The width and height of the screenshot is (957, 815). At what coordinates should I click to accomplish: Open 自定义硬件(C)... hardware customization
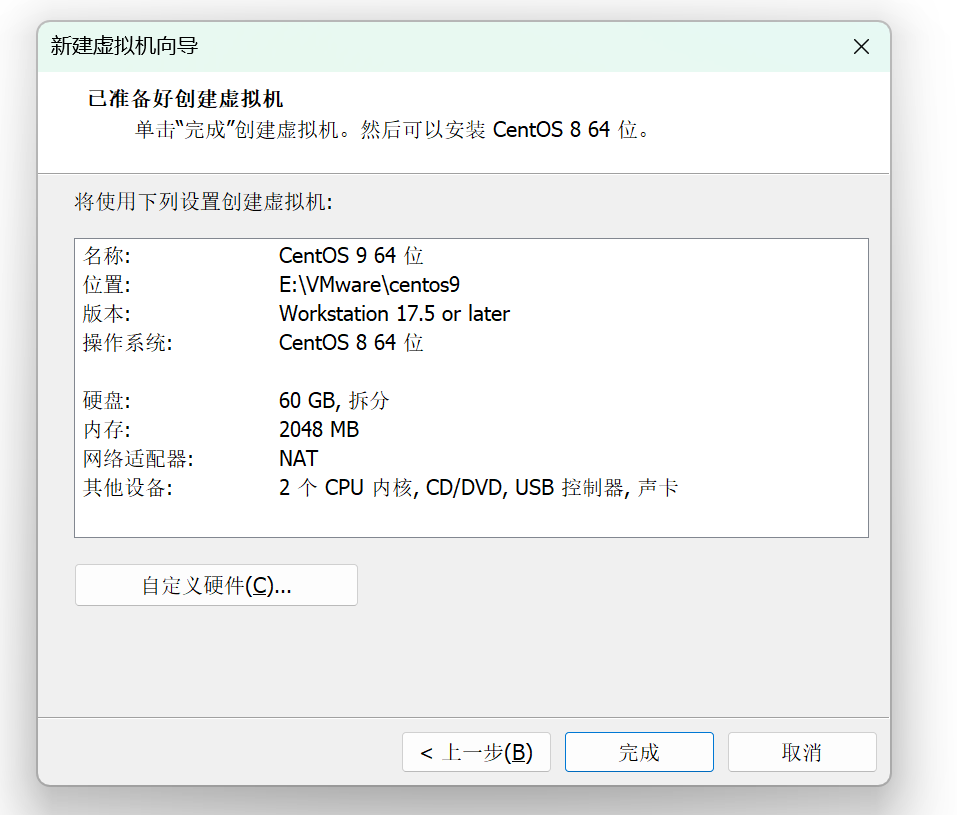coord(216,585)
